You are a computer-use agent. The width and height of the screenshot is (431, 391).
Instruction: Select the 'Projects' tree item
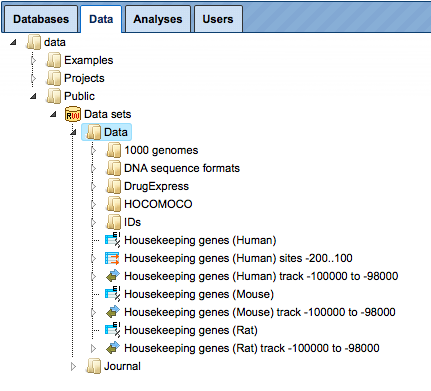tap(84, 78)
